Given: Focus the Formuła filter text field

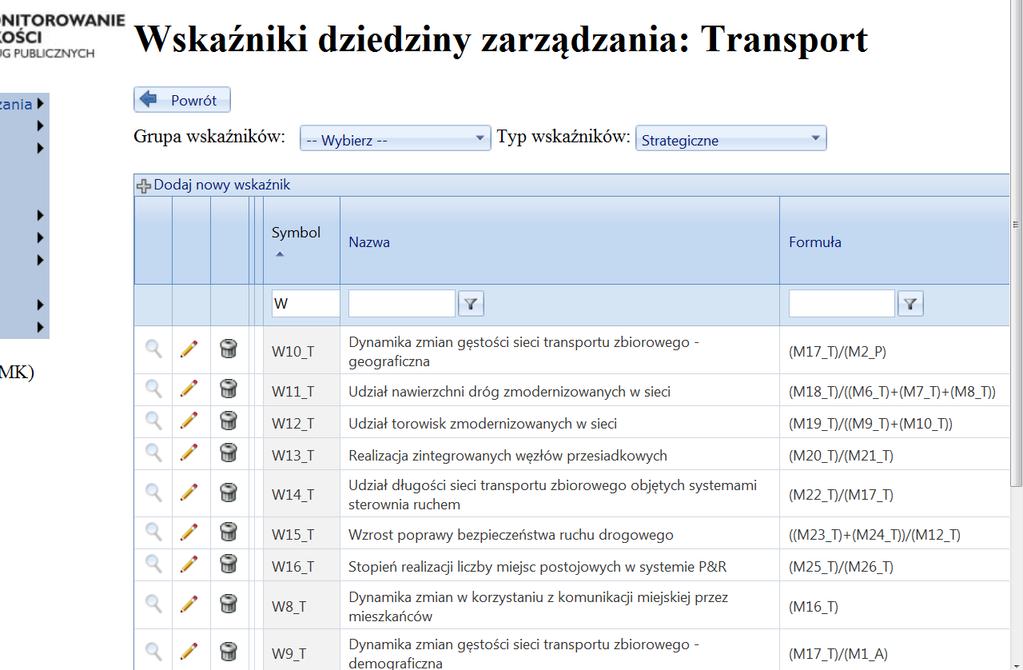Looking at the screenshot, I should pyautogui.click(x=842, y=303).
